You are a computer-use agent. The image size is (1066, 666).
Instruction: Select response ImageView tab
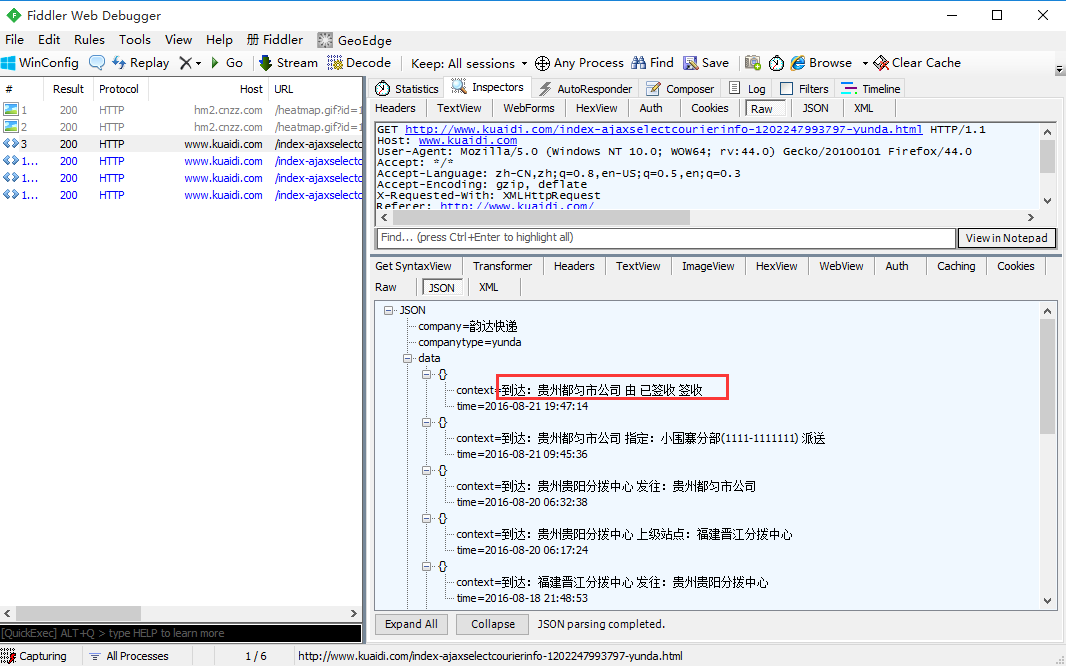pyautogui.click(x=708, y=266)
